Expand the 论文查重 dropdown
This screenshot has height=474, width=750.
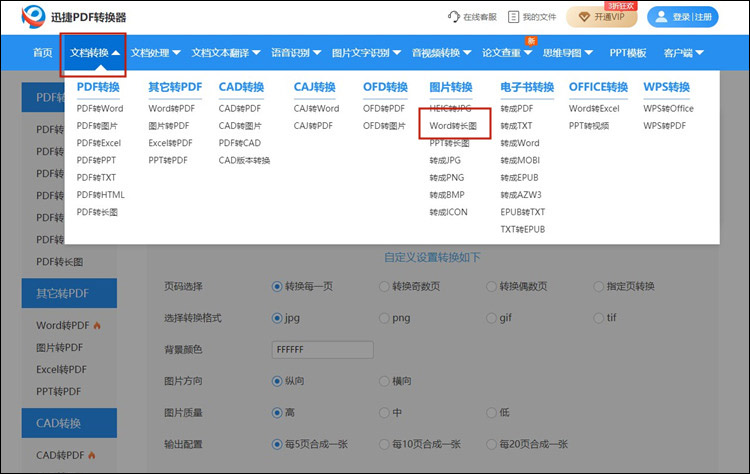coord(507,53)
